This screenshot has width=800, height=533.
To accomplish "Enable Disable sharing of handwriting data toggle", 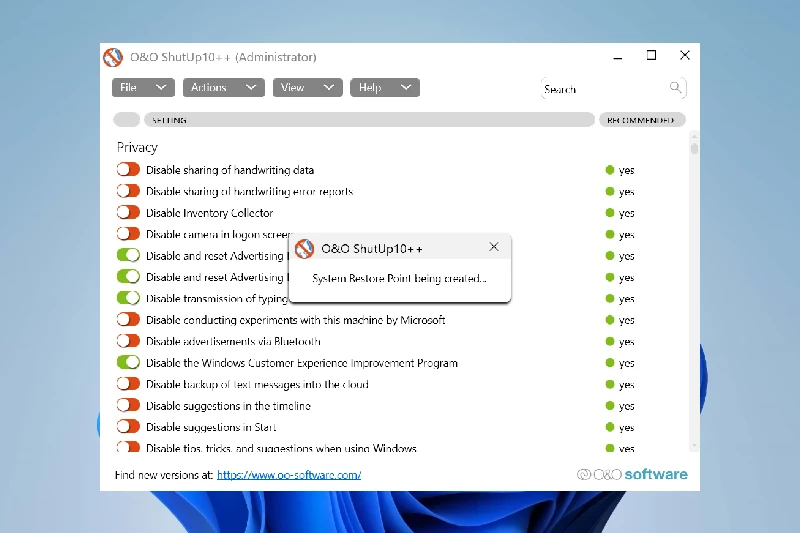I will click(x=128, y=170).
